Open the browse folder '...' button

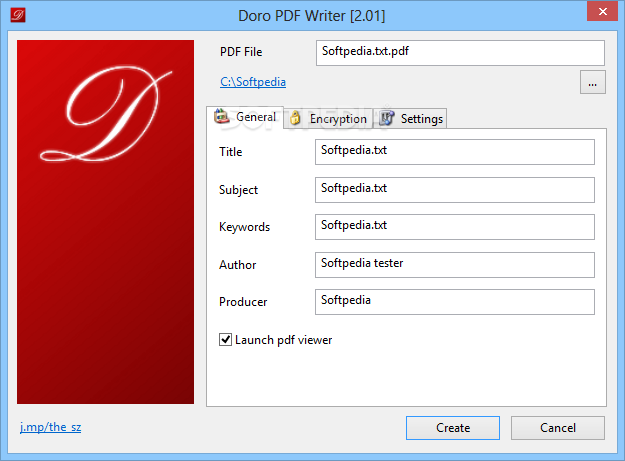(x=593, y=82)
